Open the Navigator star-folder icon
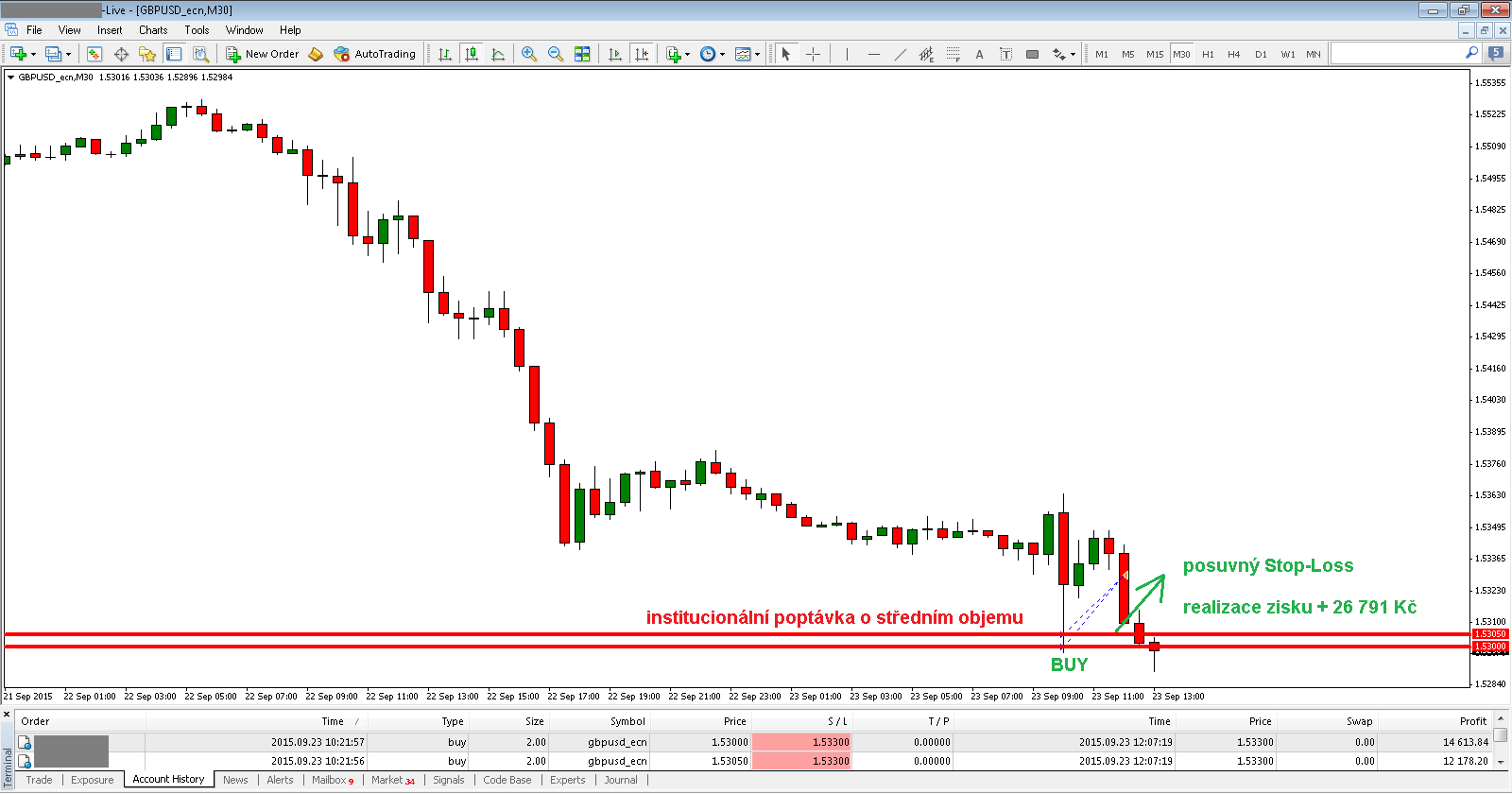 click(147, 54)
